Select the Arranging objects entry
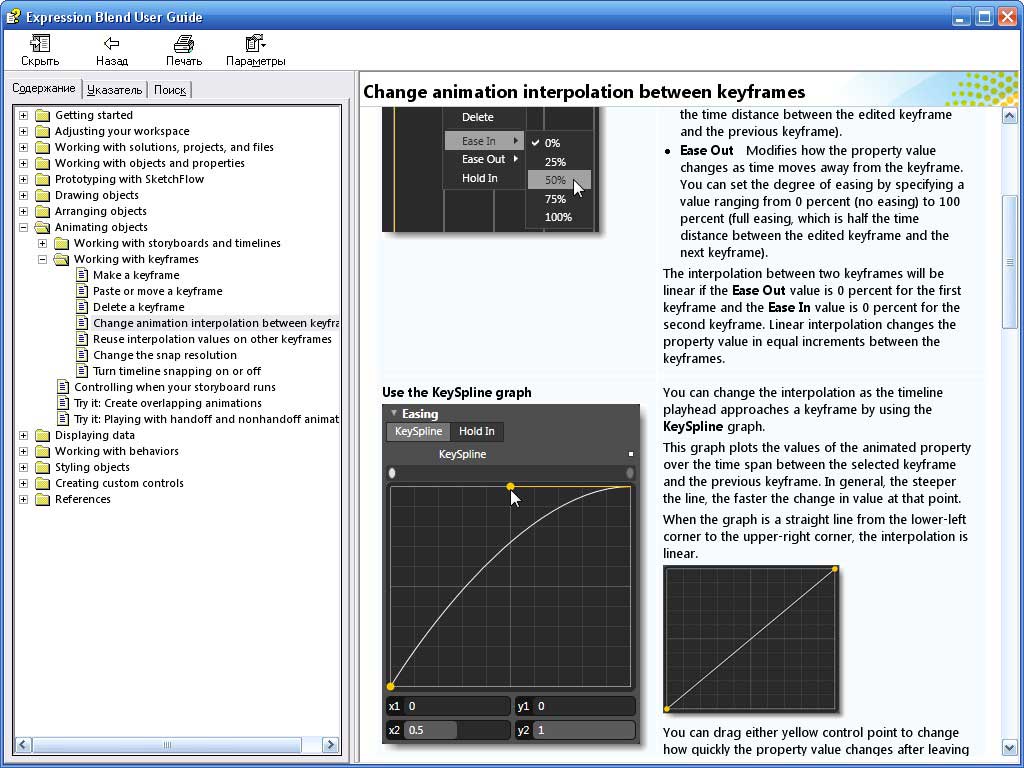 (x=101, y=212)
